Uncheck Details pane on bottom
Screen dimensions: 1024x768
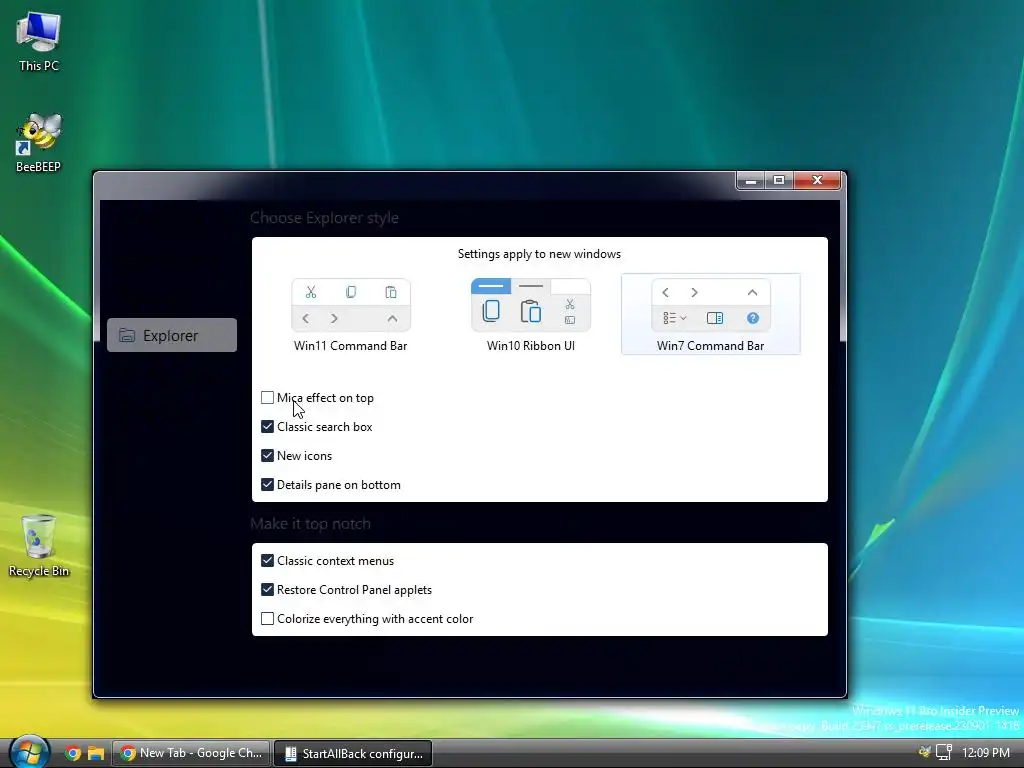coord(267,485)
